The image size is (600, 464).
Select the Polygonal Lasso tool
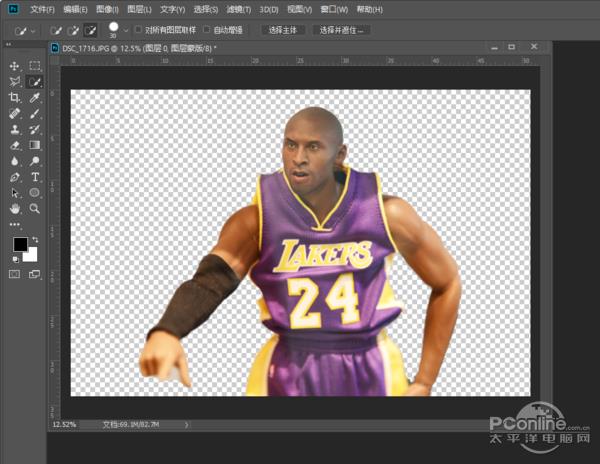click(x=15, y=81)
